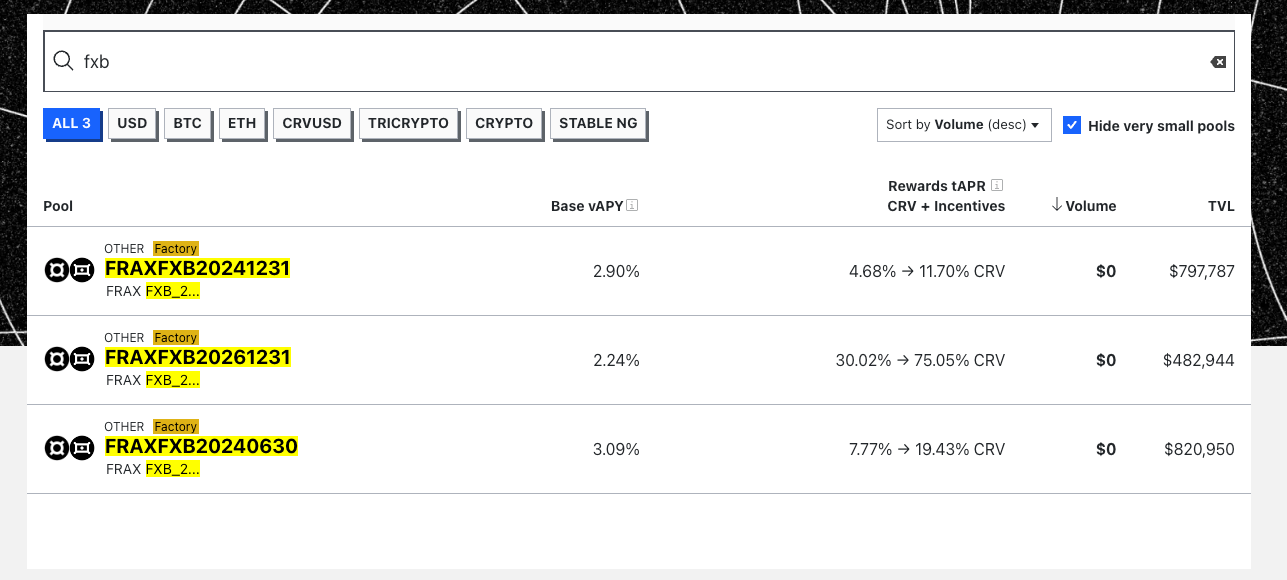The width and height of the screenshot is (1287, 580).
Task: Open the FRAXFXB20241231 pool
Action: [x=197, y=268]
